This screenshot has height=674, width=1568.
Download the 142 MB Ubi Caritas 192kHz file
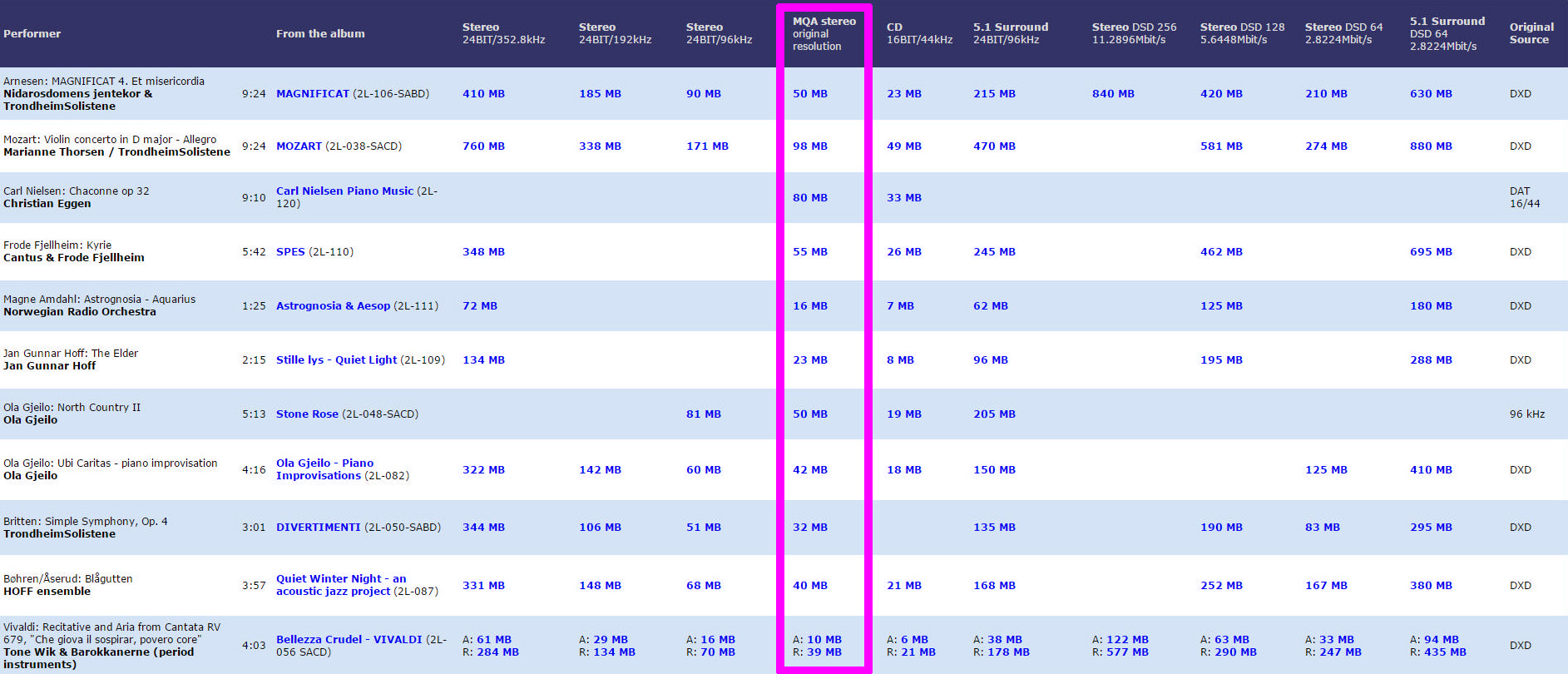click(x=600, y=470)
